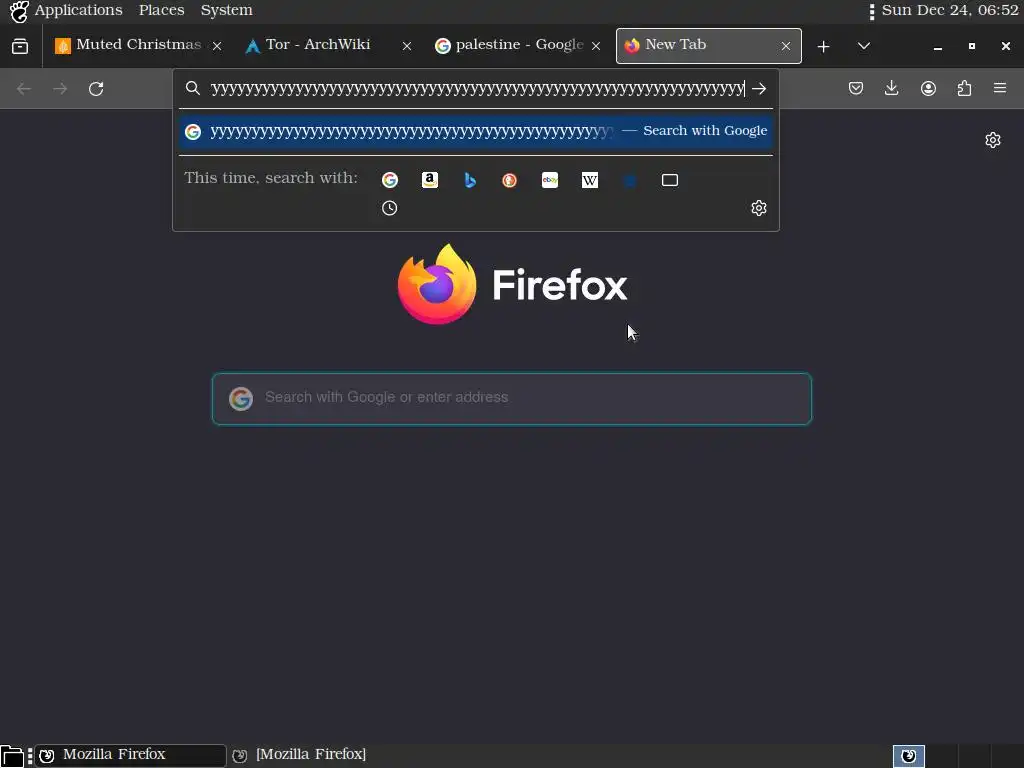Search once with Bing engine icon

point(470,180)
